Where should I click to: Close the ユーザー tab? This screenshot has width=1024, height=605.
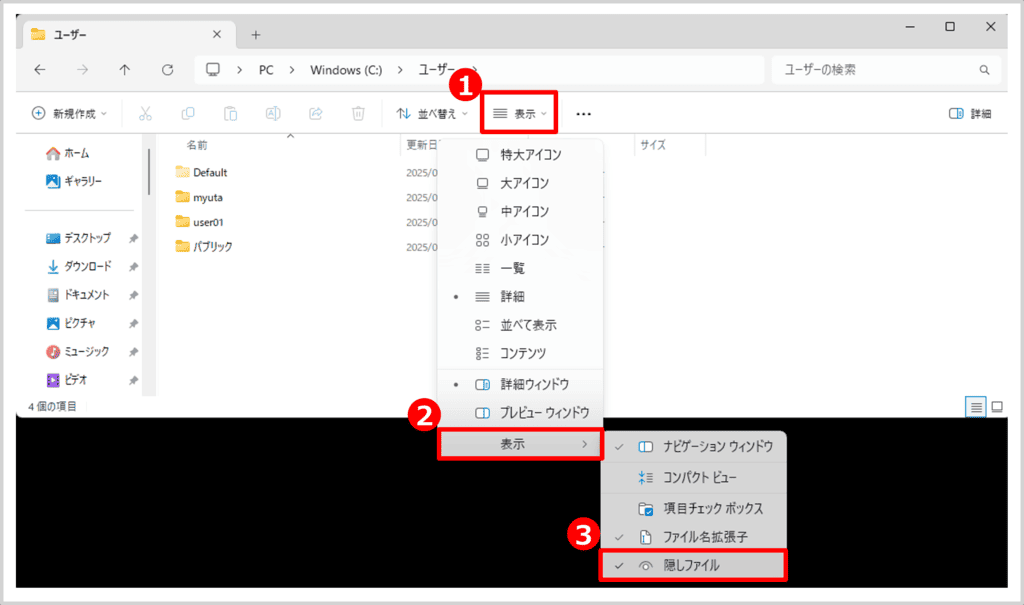[x=217, y=35]
